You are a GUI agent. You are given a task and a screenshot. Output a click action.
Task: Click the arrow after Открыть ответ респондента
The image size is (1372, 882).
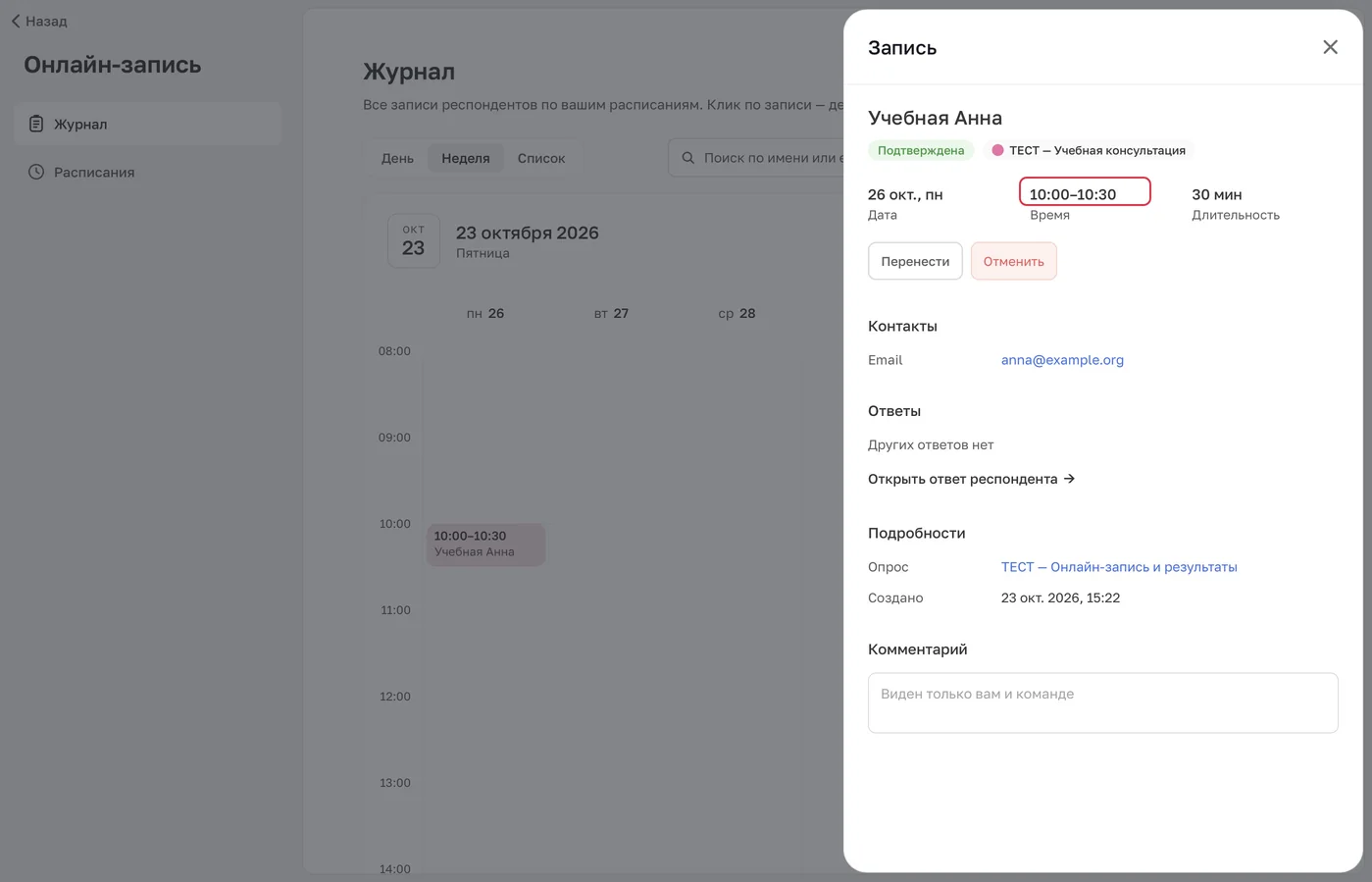[x=1069, y=479]
